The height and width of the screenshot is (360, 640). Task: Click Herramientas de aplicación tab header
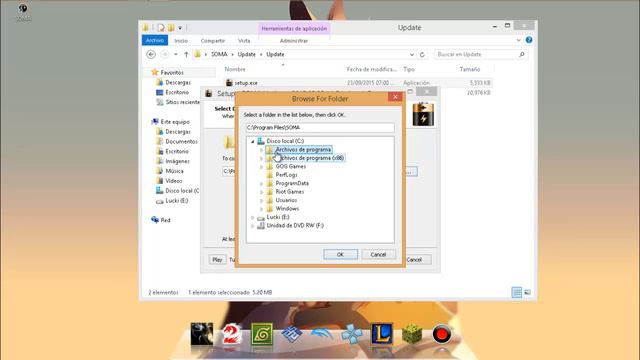294,29
